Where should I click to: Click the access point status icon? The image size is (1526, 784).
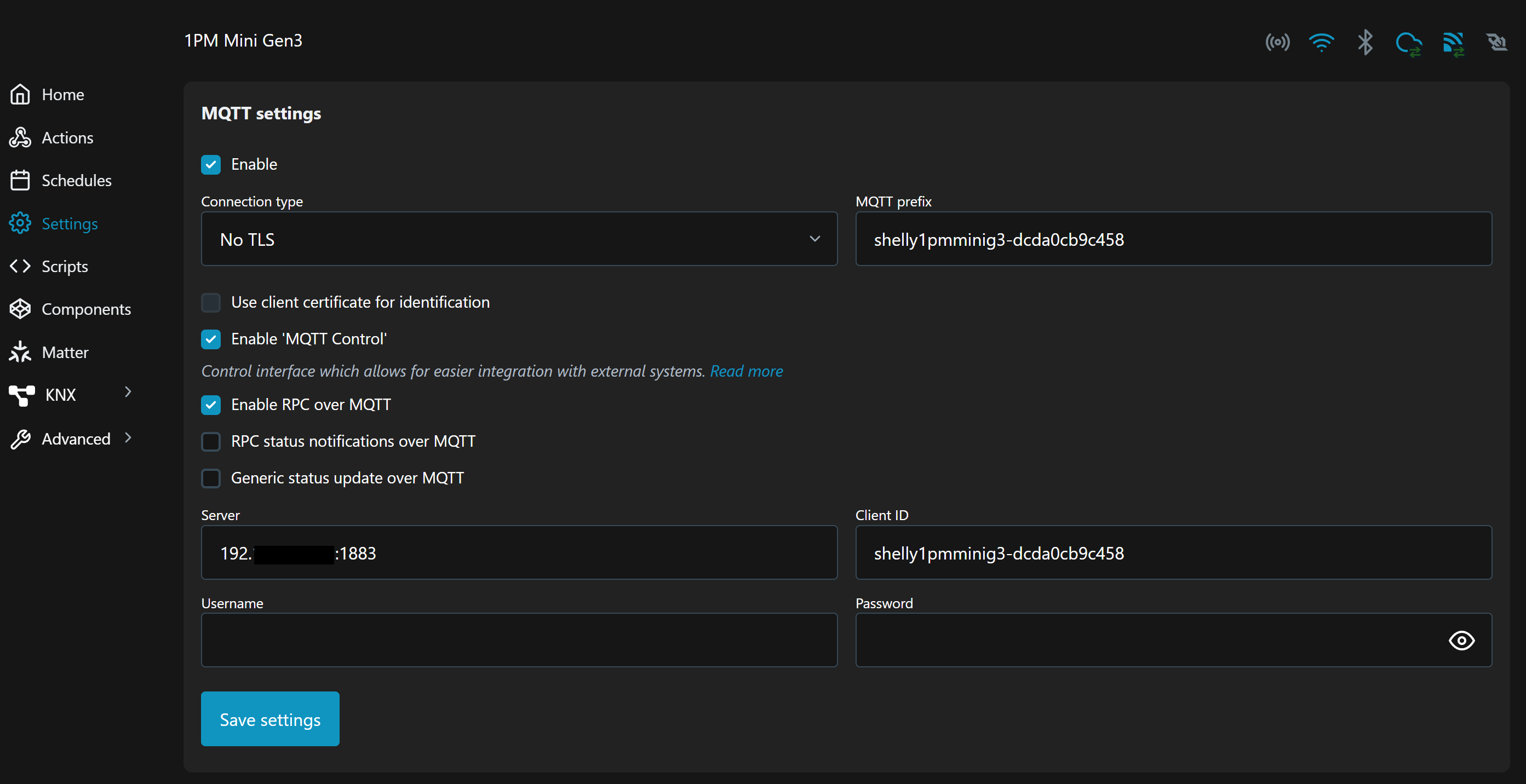pos(1277,42)
